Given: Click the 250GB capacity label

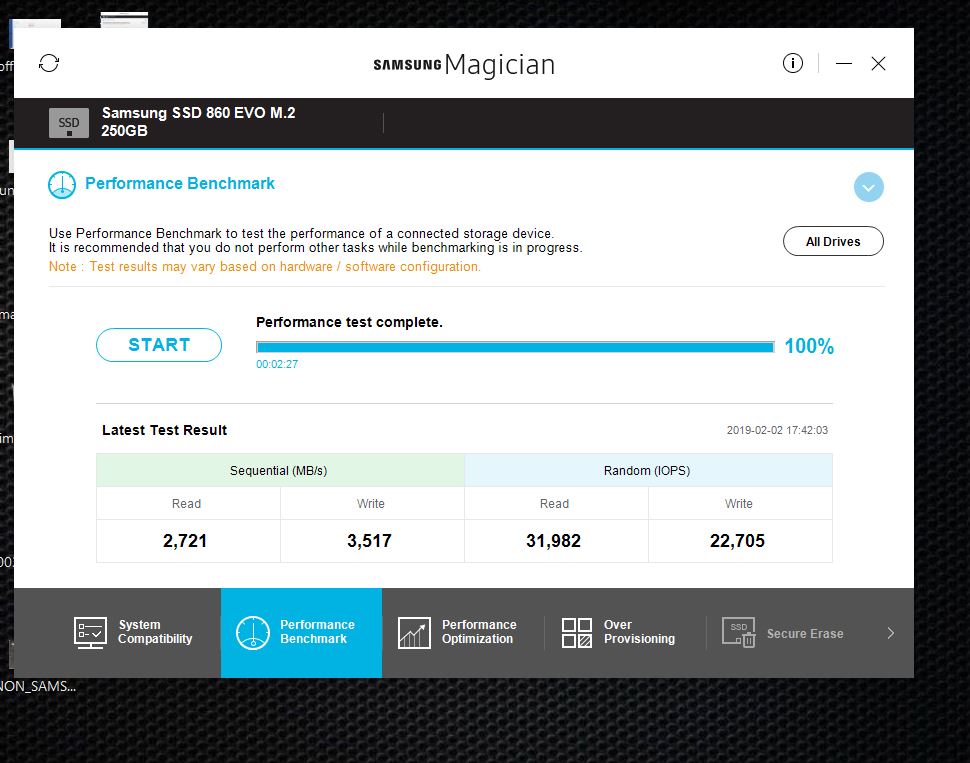Looking at the screenshot, I should pos(124,131).
